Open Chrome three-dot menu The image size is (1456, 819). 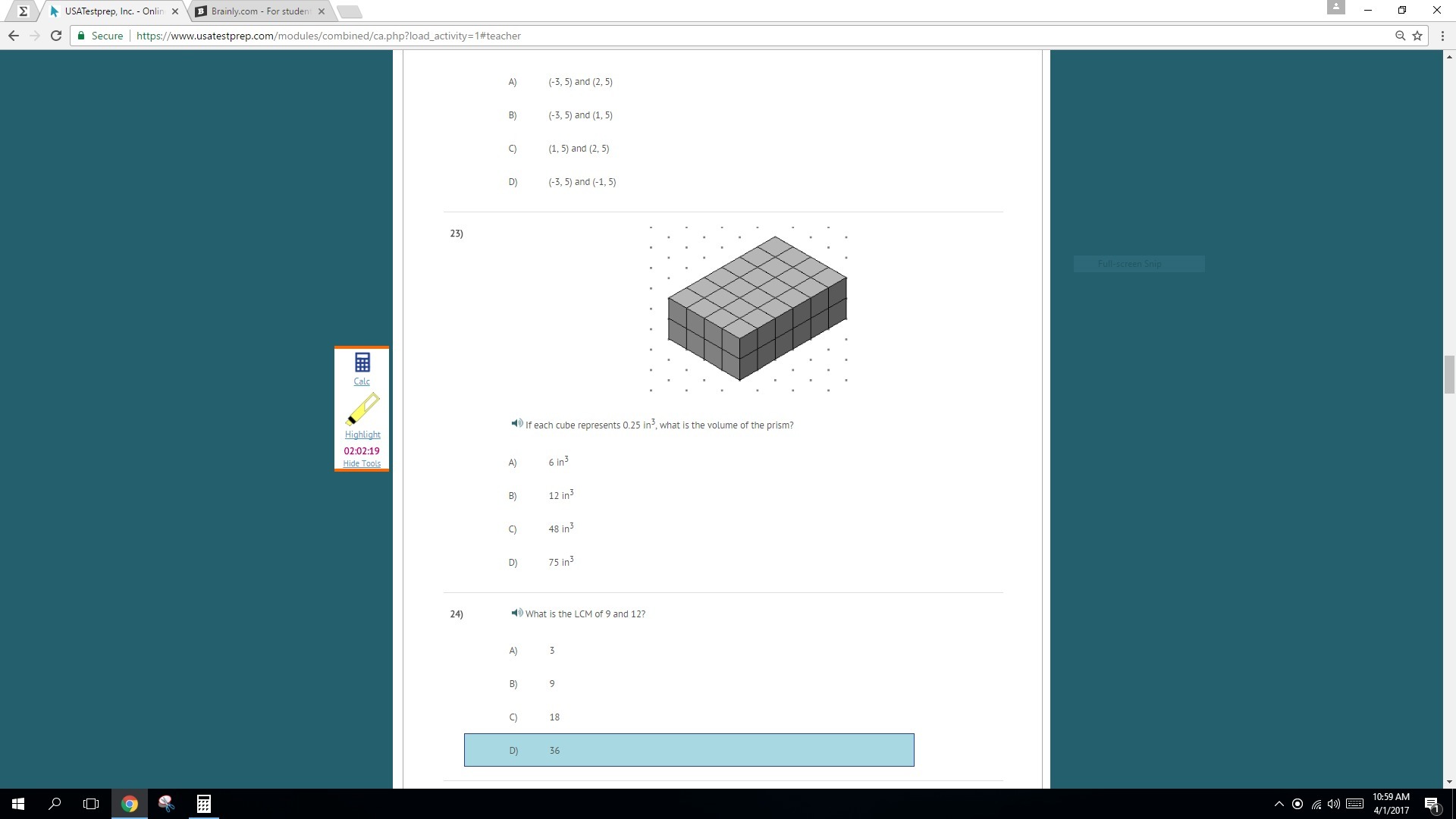(x=1442, y=36)
